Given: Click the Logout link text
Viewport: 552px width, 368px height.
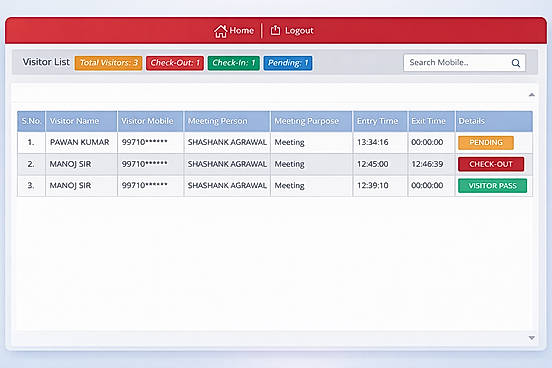Looking at the screenshot, I should (x=299, y=31).
